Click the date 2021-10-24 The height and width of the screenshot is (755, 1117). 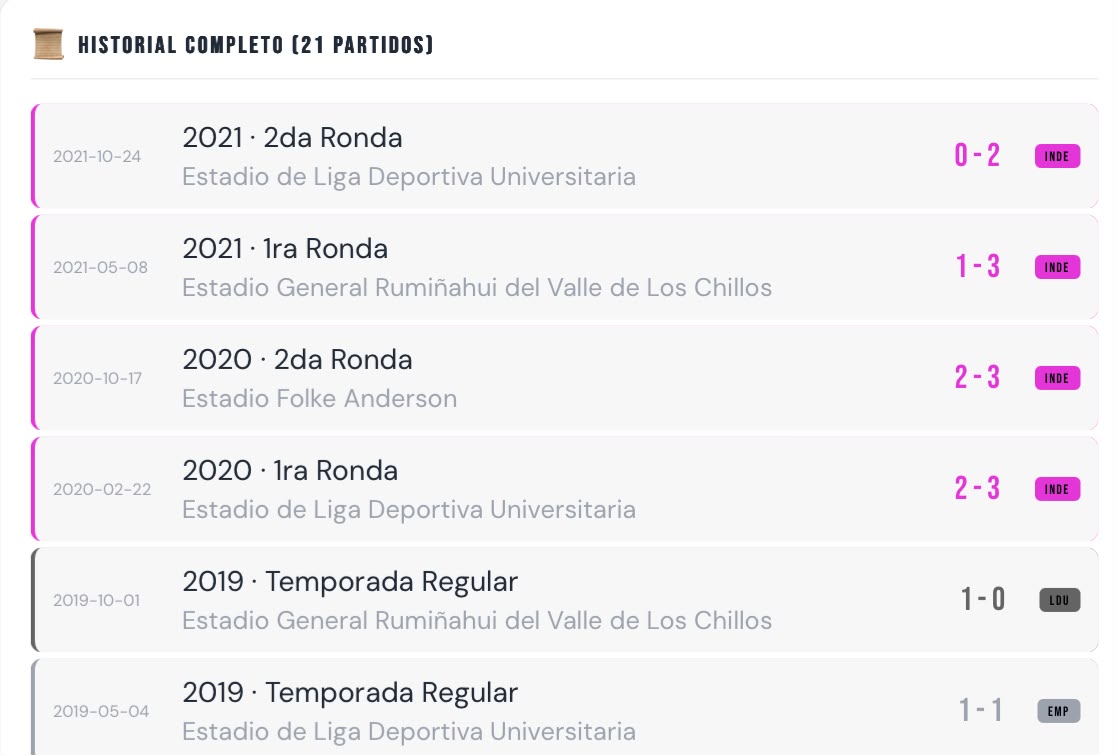tap(97, 156)
